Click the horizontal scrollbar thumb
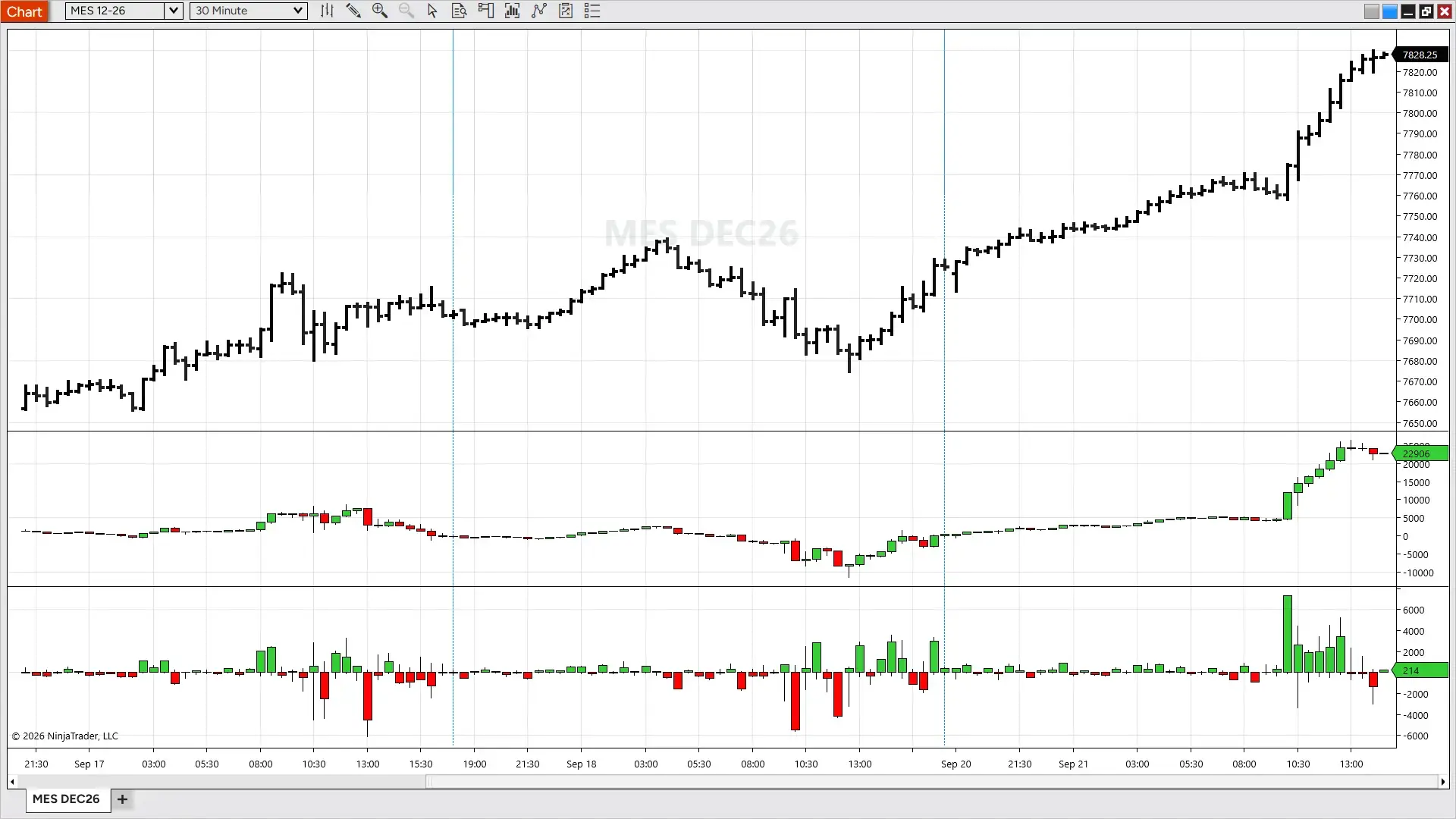 click(x=932, y=782)
